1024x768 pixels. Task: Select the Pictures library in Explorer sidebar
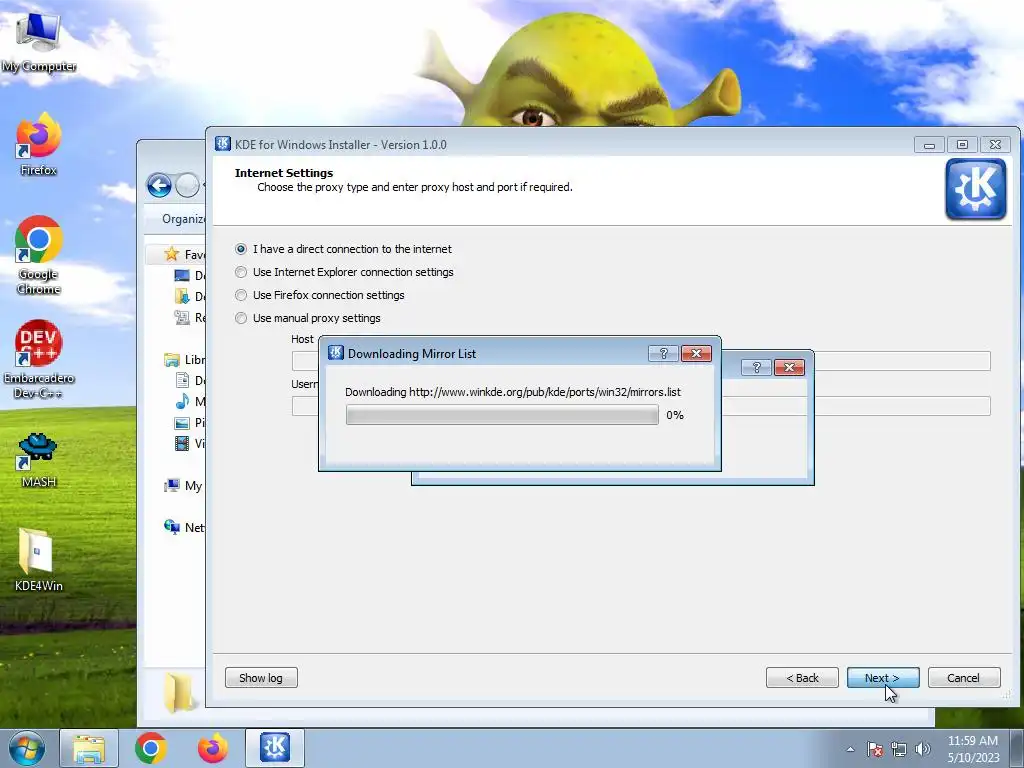click(191, 423)
